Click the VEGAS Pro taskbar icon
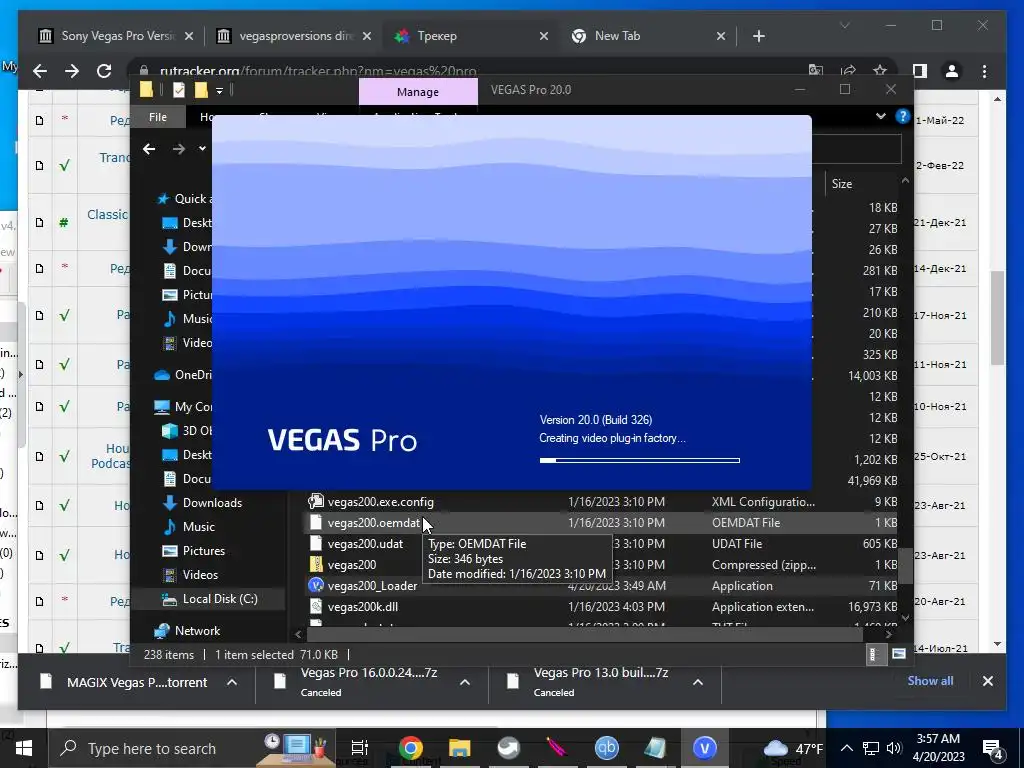This screenshot has width=1024, height=768. pos(704,748)
